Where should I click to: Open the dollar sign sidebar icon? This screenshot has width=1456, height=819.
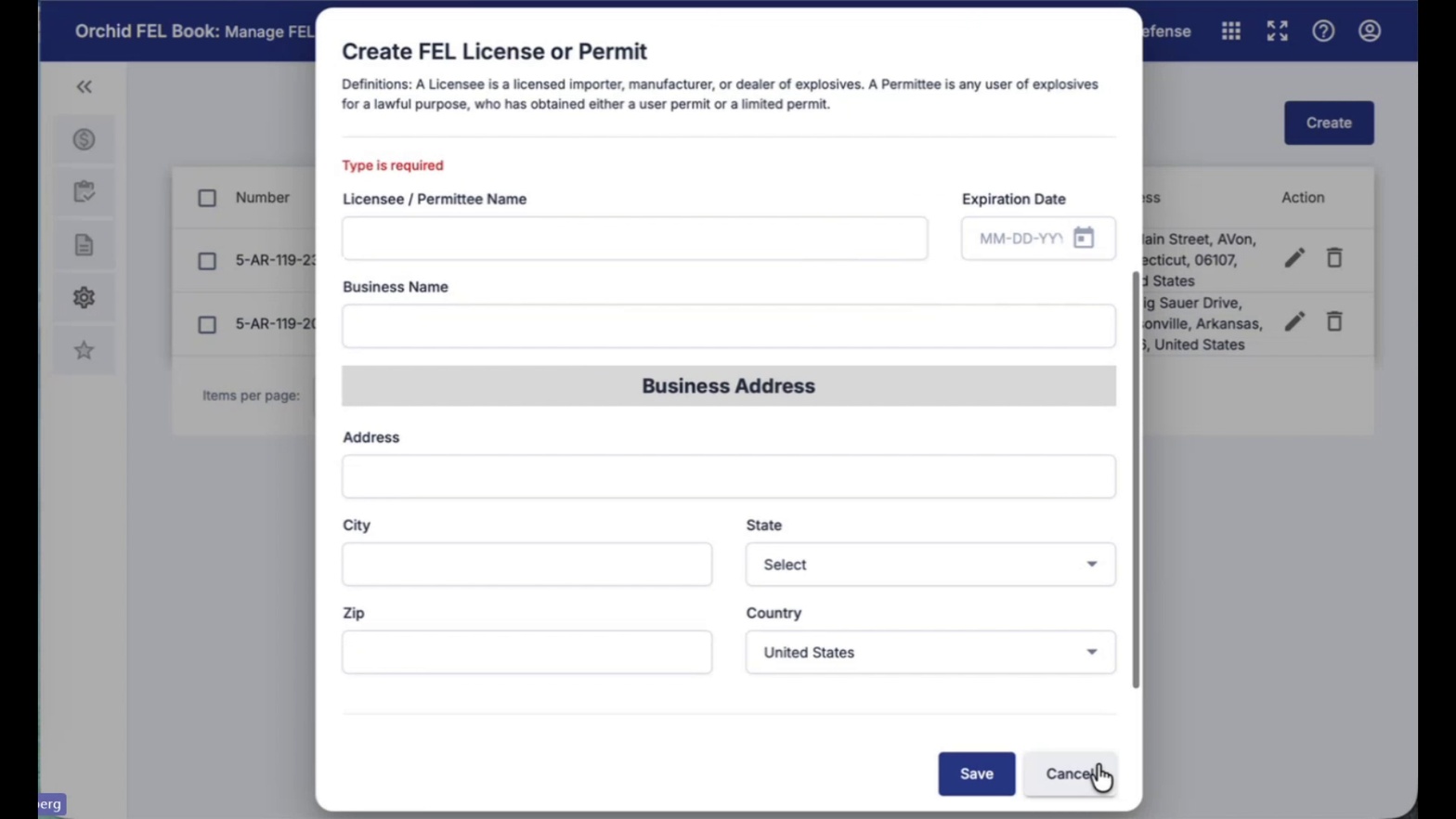[x=84, y=139]
